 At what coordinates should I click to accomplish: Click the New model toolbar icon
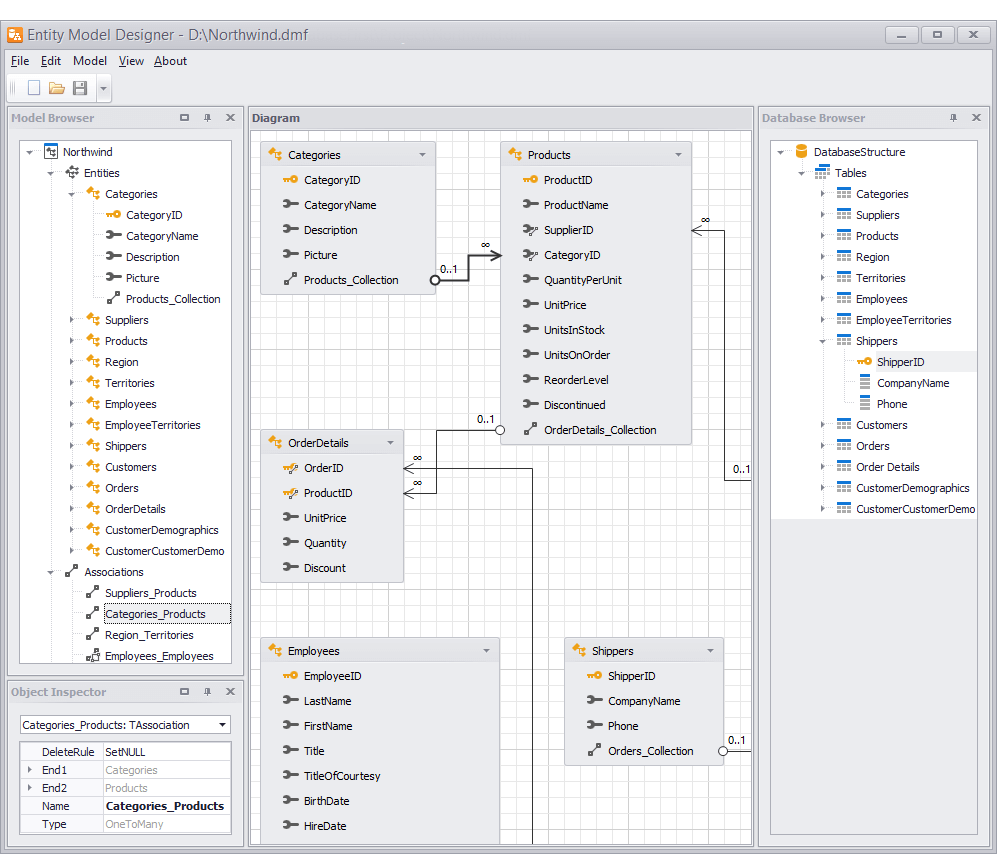coord(34,88)
